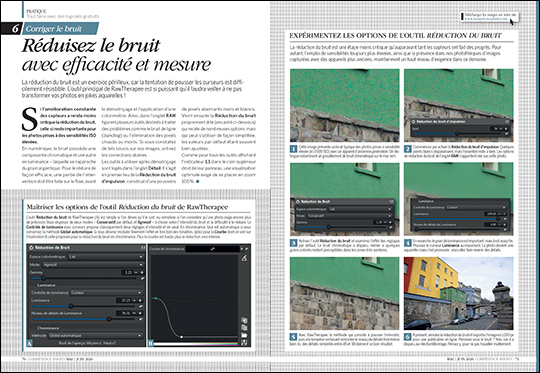The height and width of the screenshot is (373, 540).
Task: Reset Niveau de détails 0.00 with its reset icon
Action: (x=505, y=229)
